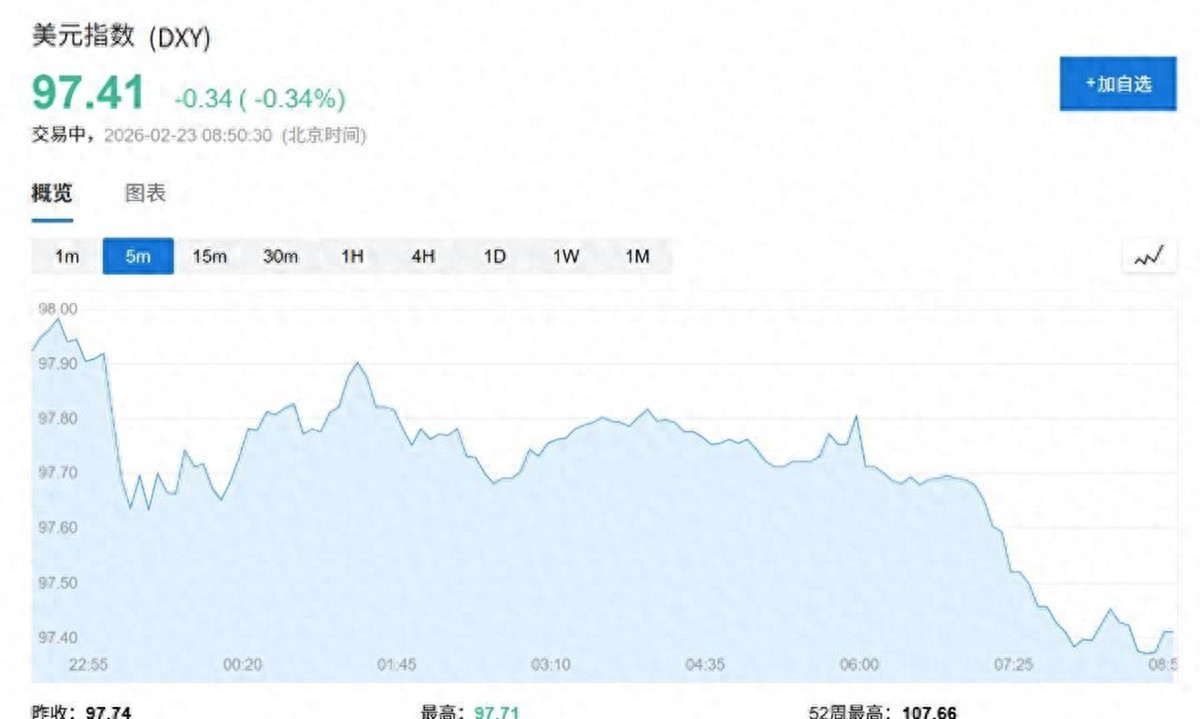Image resolution: width=1200 pixels, height=719 pixels.
Task: Click the 昨收 97.74 value
Action: pos(108,712)
